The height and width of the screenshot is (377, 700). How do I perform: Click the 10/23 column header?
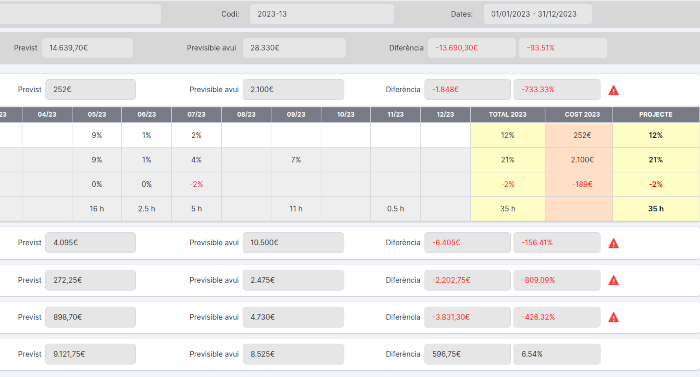346,114
